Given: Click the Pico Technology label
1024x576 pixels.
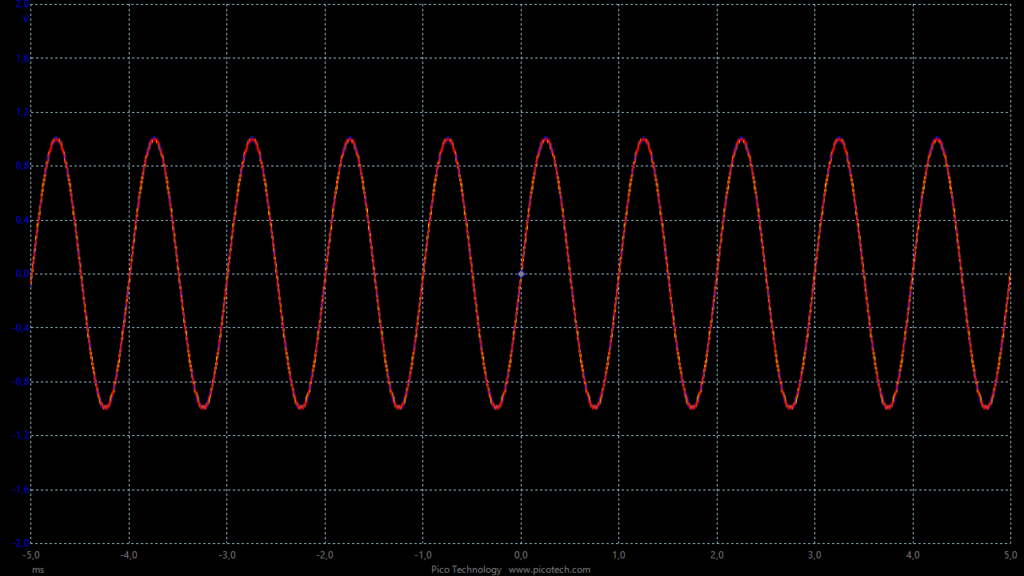Looking at the screenshot, I should point(466,569).
